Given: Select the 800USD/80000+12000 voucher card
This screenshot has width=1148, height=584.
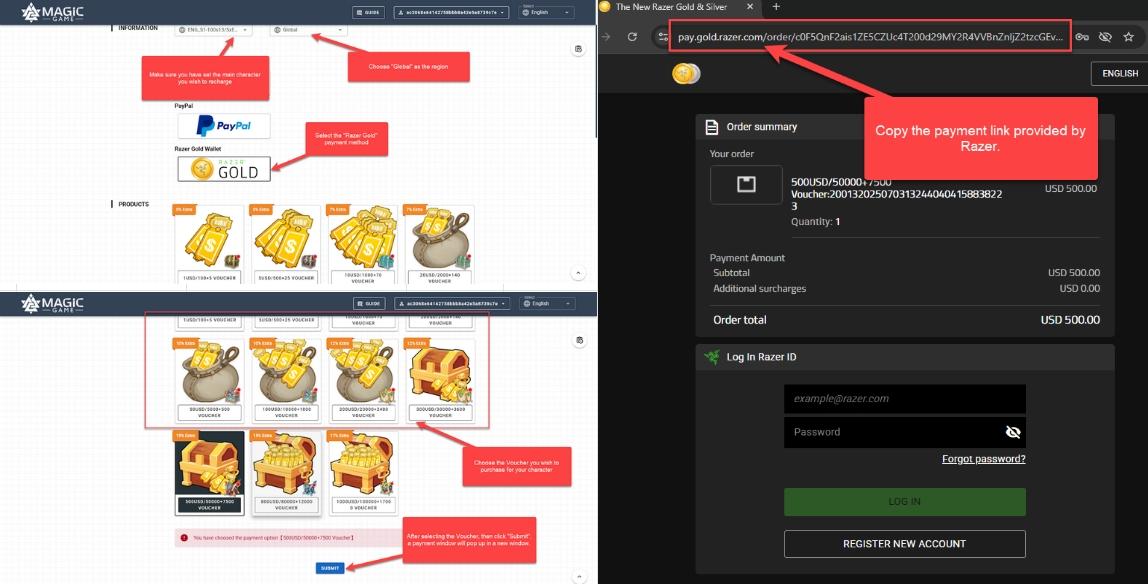Looking at the screenshot, I should (286, 473).
